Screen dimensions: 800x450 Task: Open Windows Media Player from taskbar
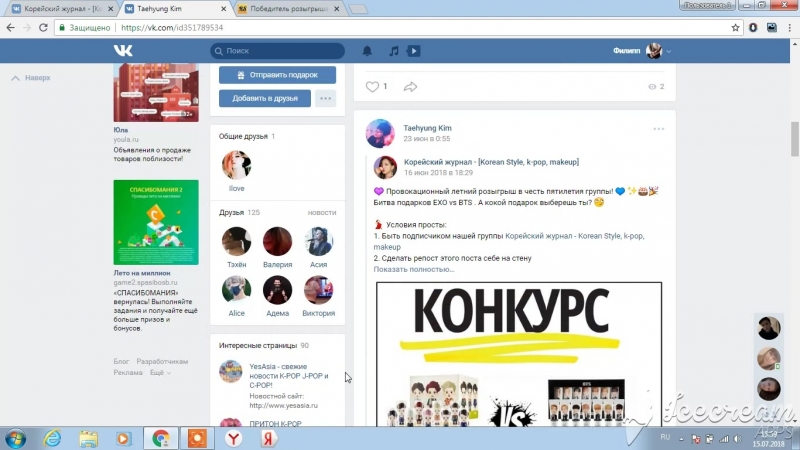point(123,438)
